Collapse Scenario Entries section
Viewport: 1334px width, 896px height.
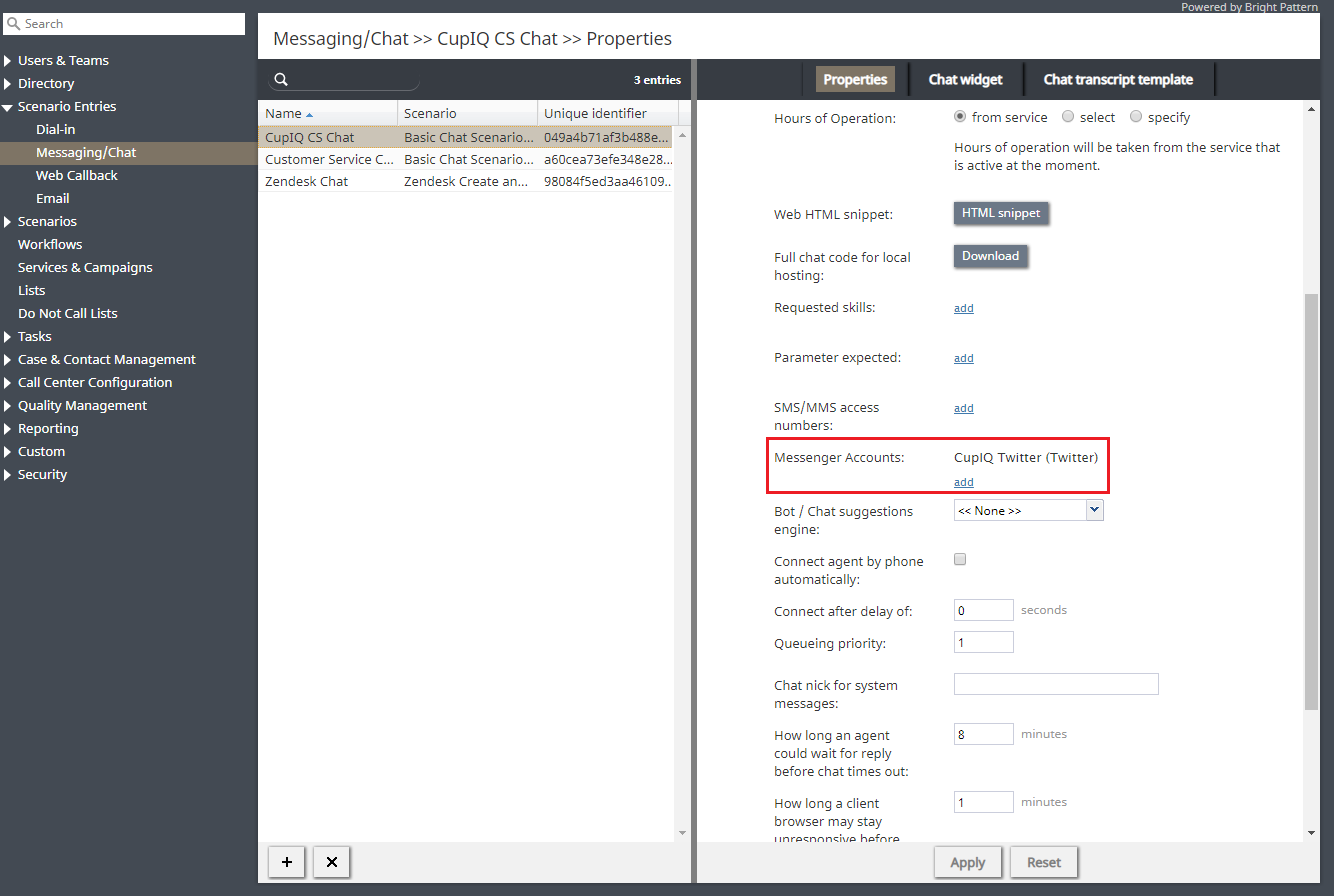coord(8,107)
